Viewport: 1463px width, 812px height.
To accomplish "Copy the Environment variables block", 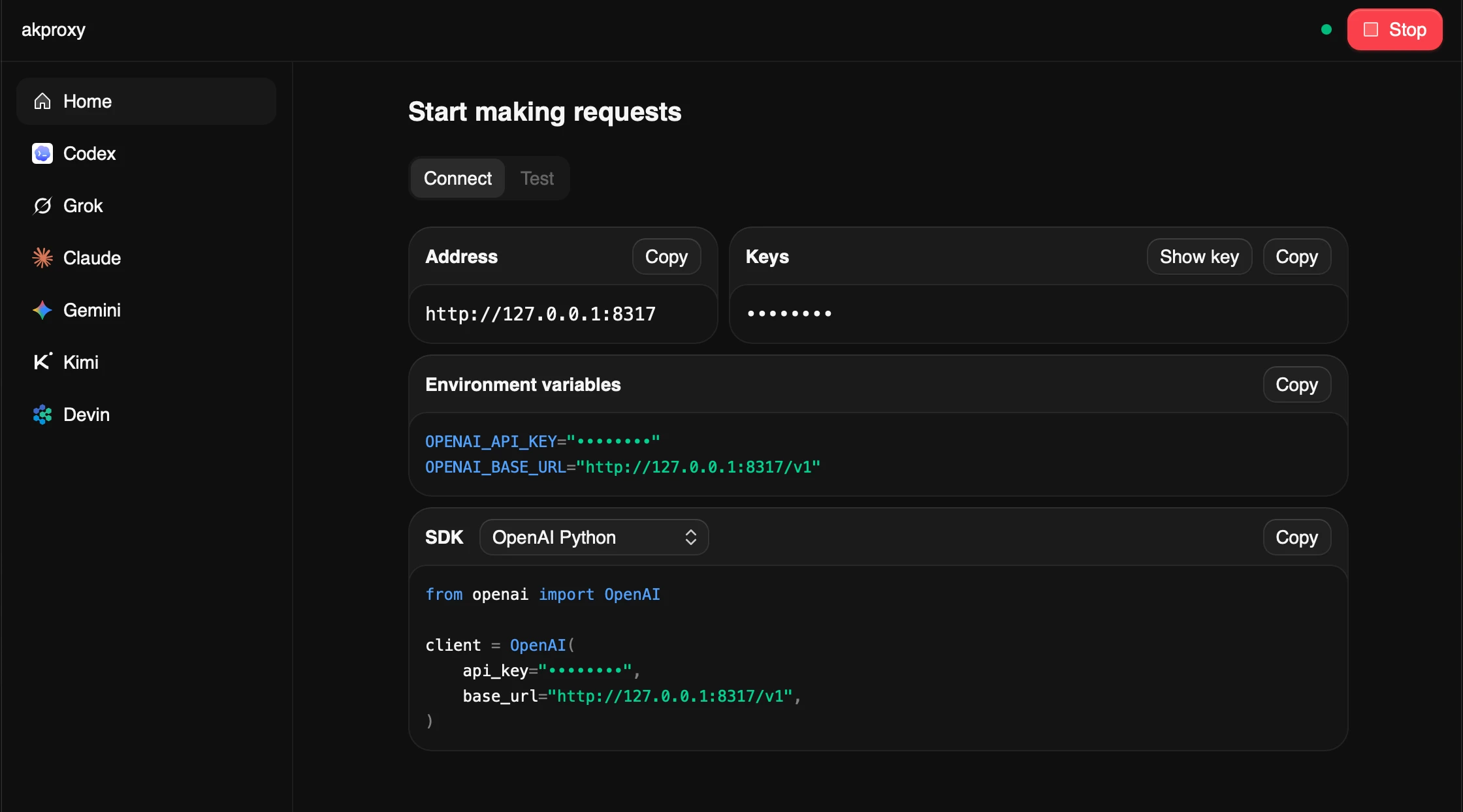I will [1296, 384].
